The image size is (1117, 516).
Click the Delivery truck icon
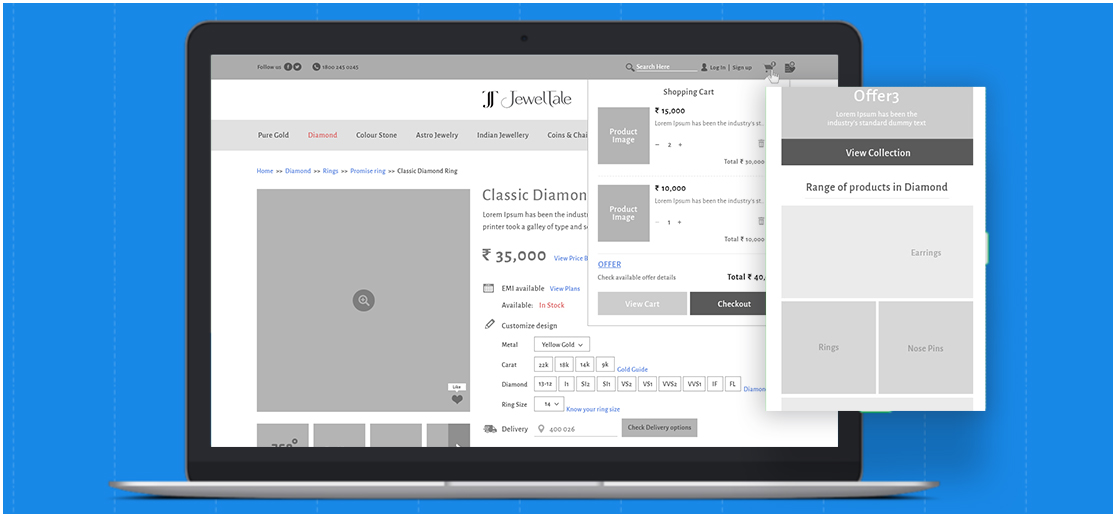pyautogui.click(x=490, y=429)
